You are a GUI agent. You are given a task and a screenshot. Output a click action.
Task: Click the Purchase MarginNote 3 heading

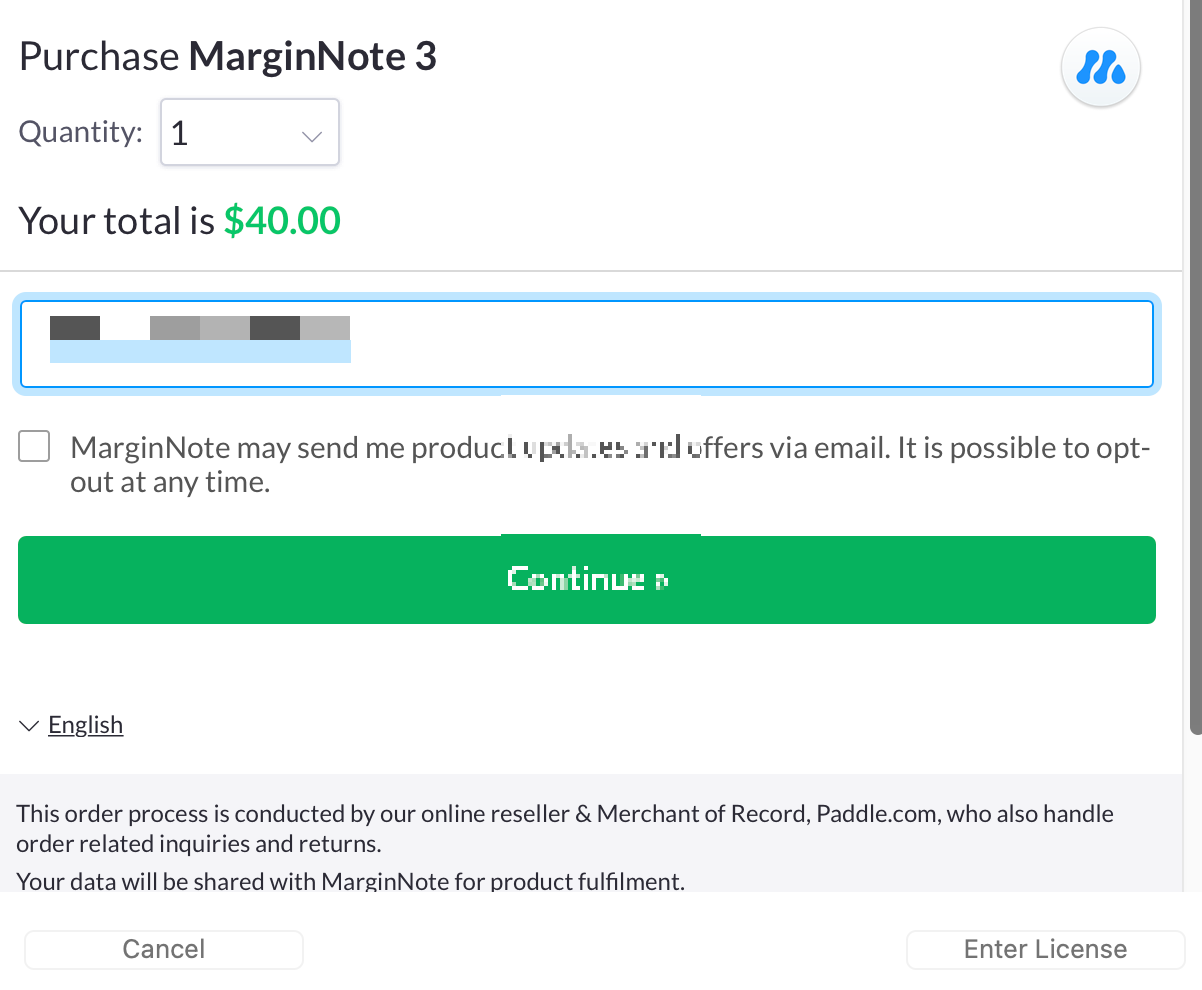(228, 57)
